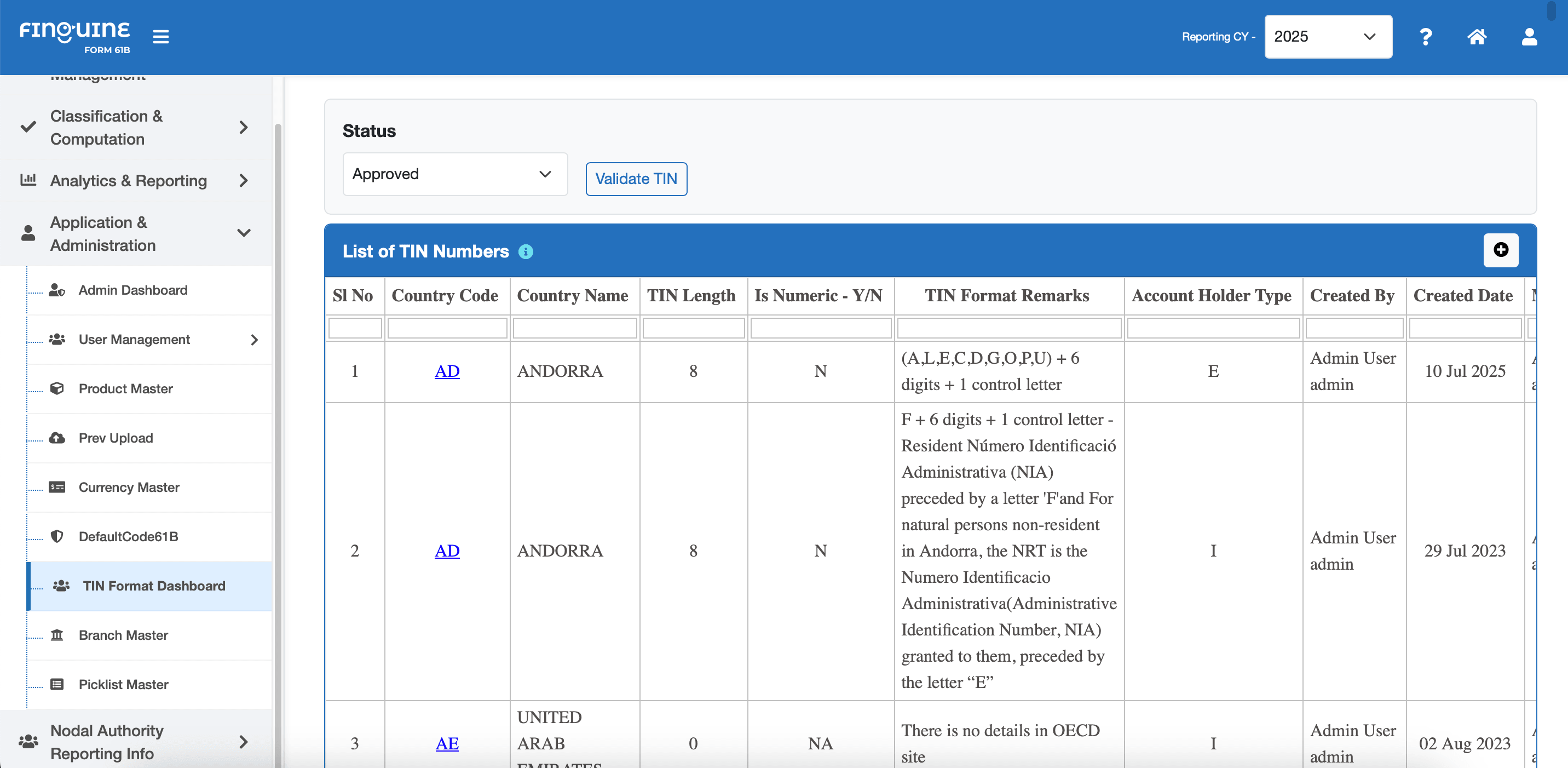Viewport: 1568px width, 768px height.
Task: Collapse the Application & Administration section
Action: click(244, 233)
